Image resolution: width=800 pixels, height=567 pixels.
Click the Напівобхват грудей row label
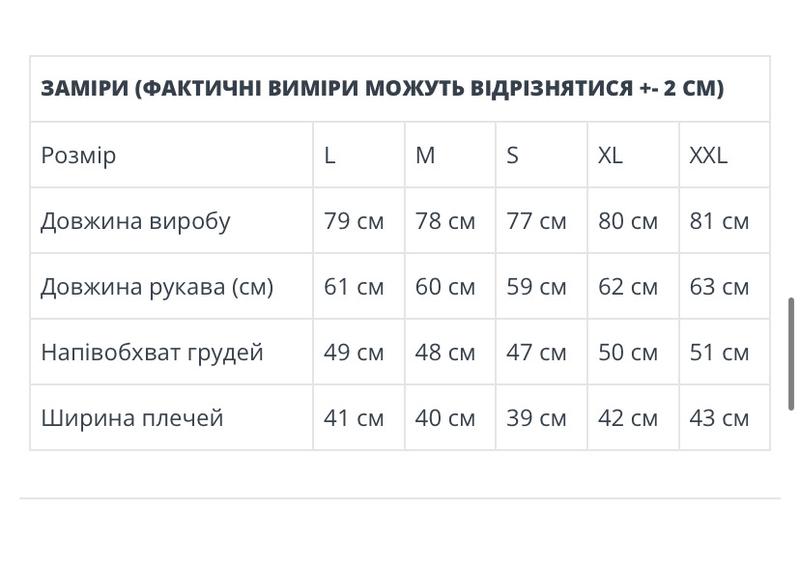152,352
